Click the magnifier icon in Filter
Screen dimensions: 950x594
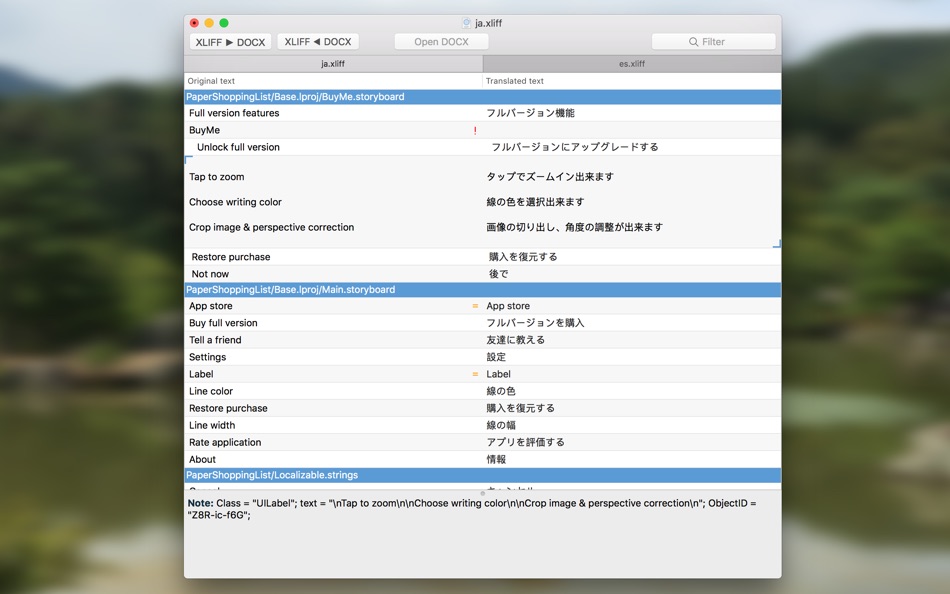point(693,42)
